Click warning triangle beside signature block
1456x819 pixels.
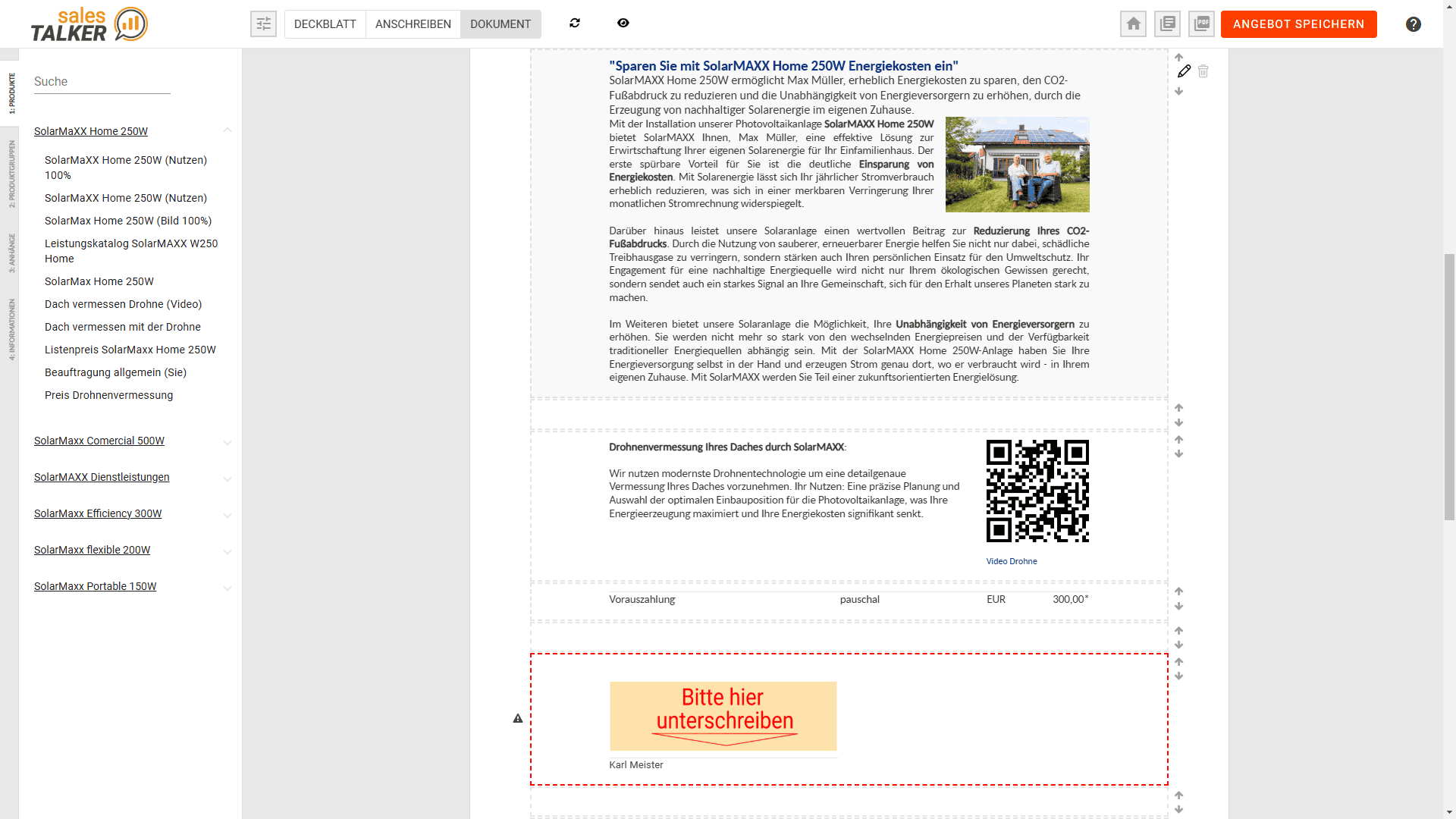tap(518, 718)
